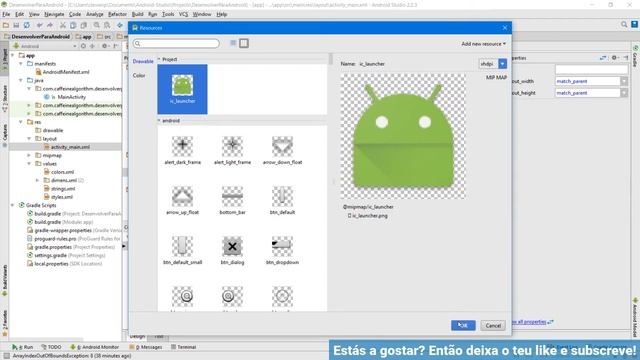Collapse the res folder
The width and height of the screenshot is (640, 360).
21,122
